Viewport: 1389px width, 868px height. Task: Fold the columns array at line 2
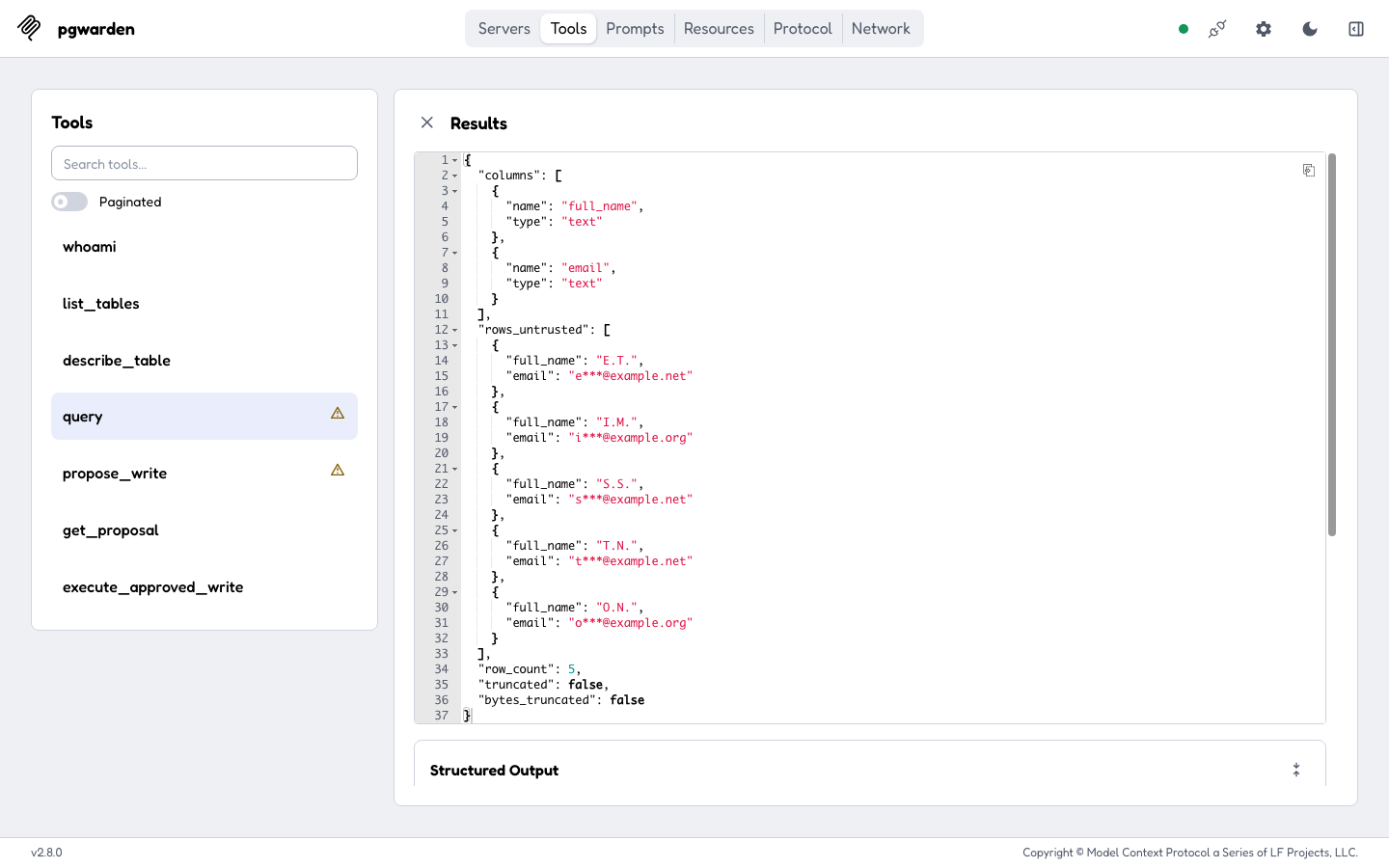[x=455, y=176]
